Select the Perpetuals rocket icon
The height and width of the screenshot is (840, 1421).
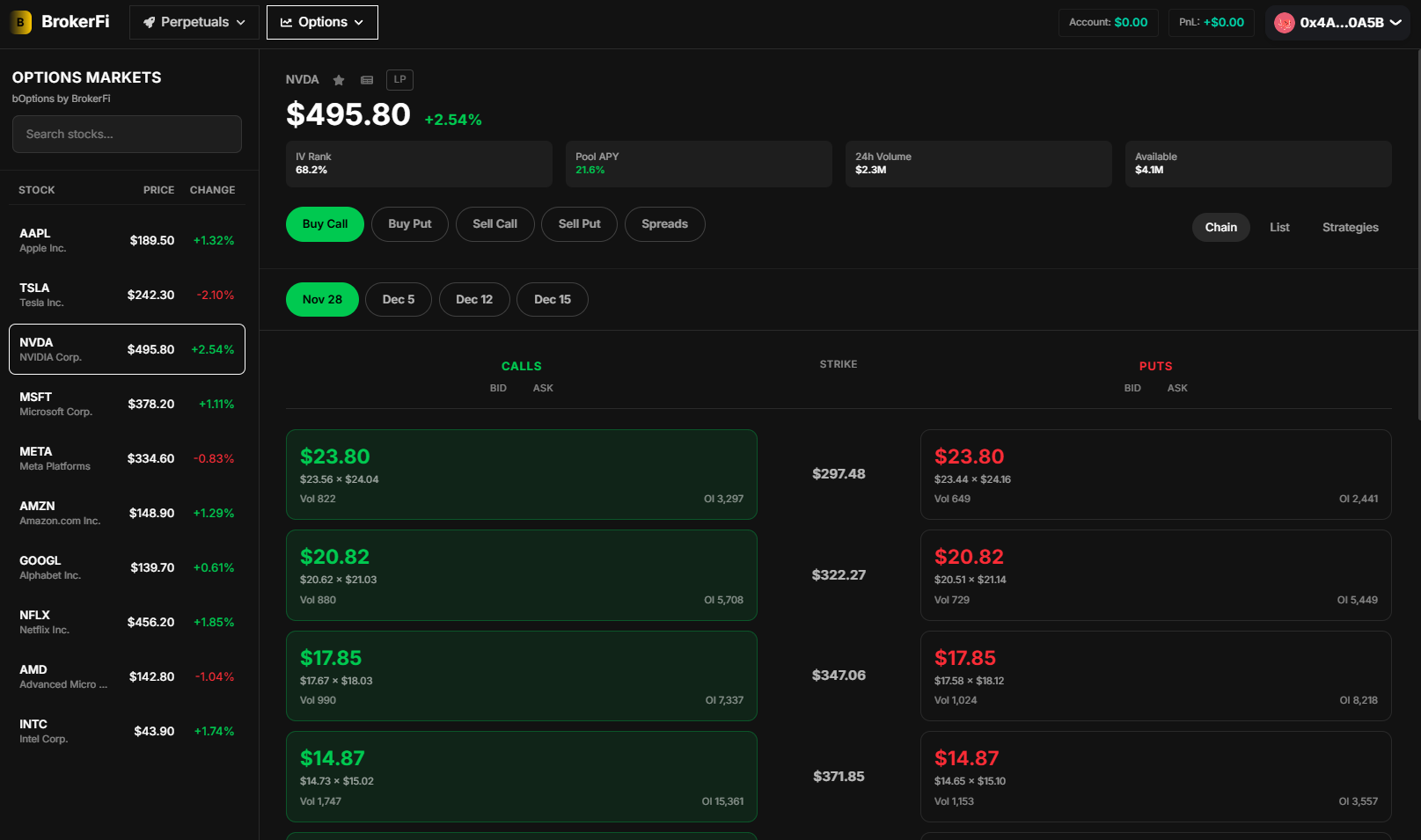point(149,22)
